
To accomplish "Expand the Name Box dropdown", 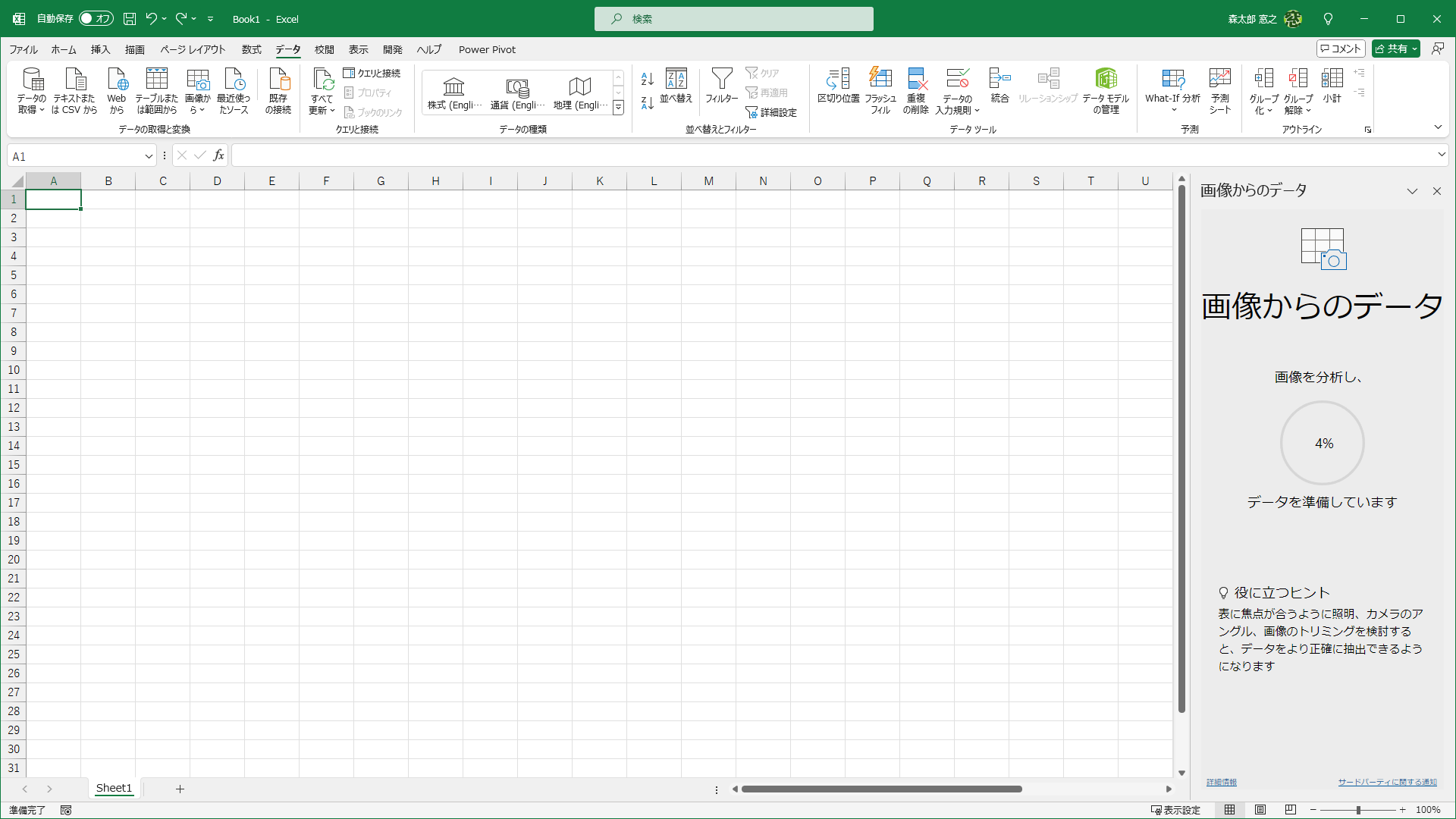I will (x=149, y=156).
